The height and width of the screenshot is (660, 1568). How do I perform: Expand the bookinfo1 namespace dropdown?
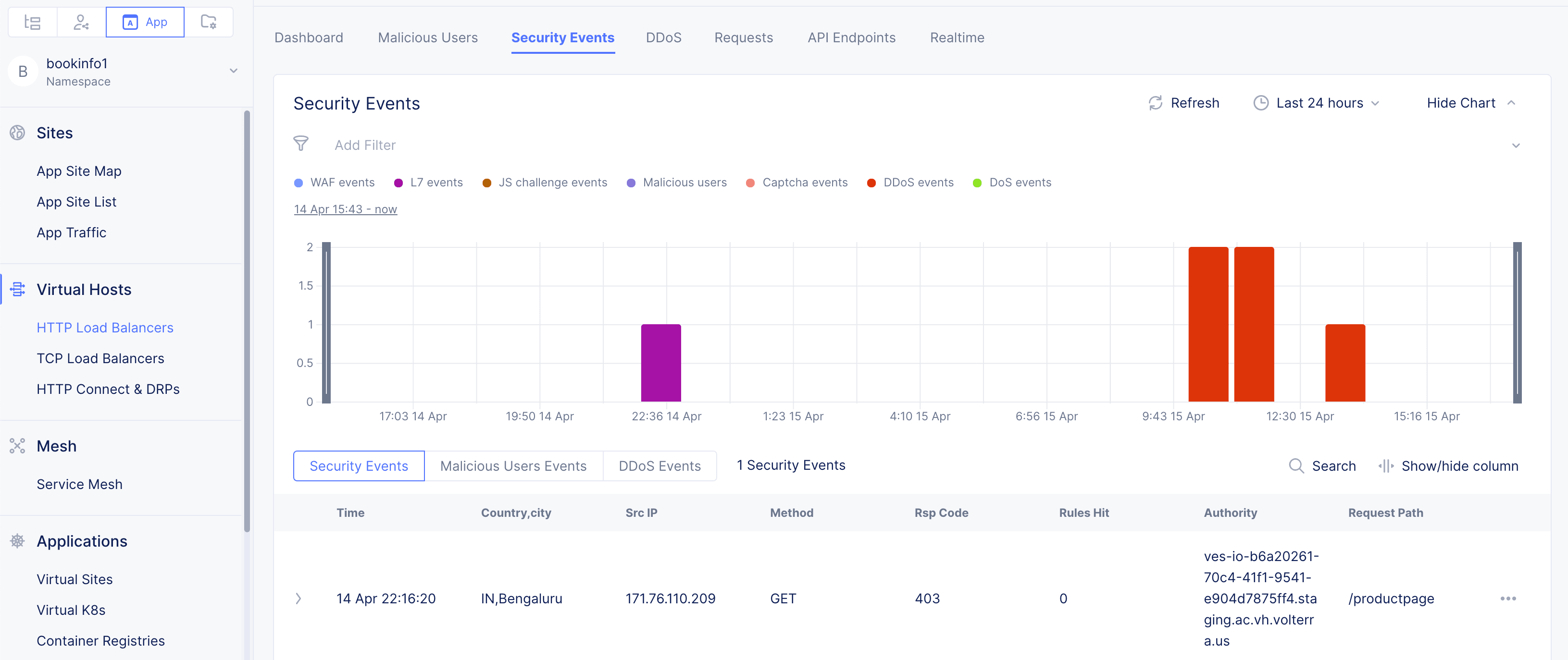(x=233, y=71)
